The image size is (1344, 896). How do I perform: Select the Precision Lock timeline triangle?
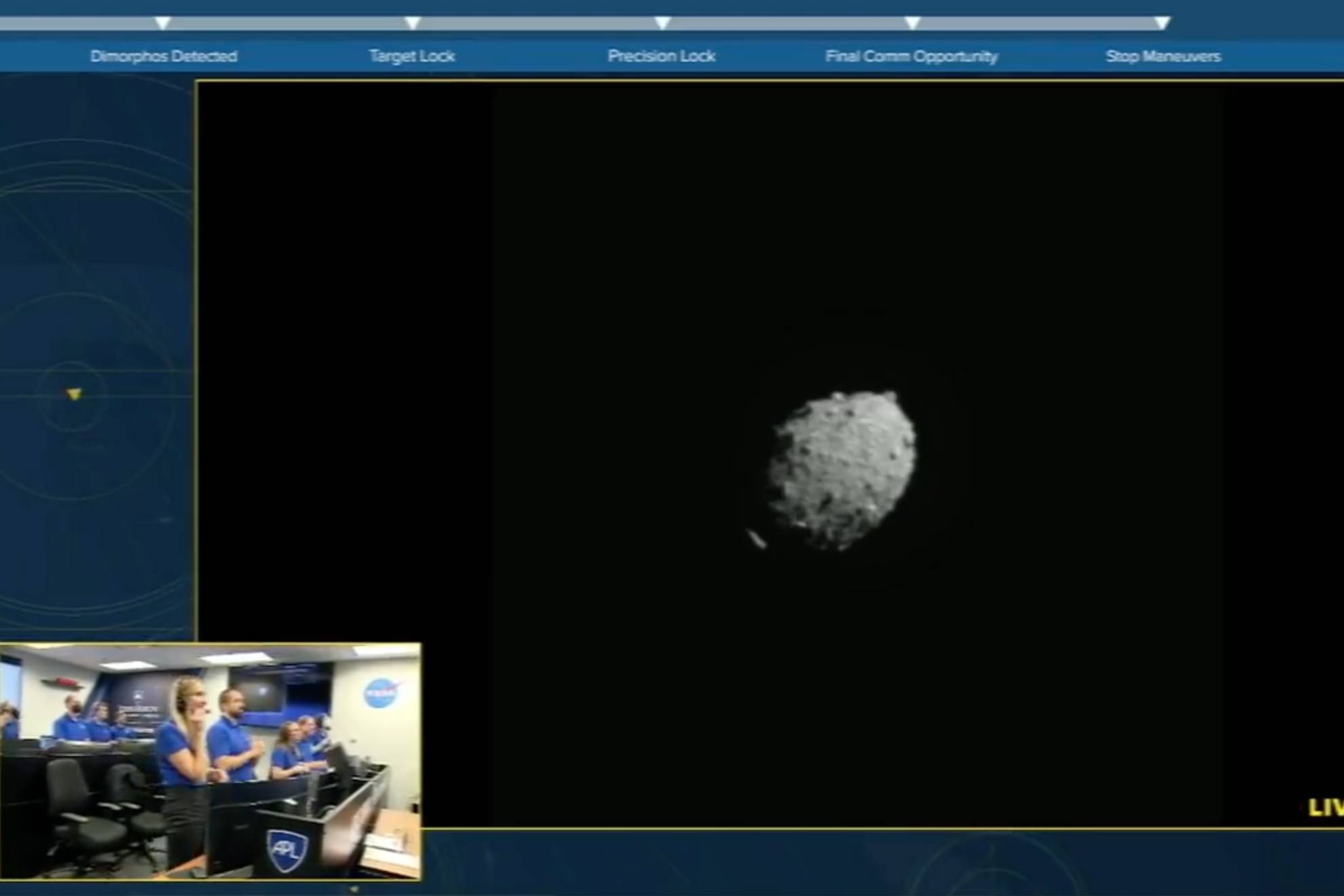(x=662, y=23)
